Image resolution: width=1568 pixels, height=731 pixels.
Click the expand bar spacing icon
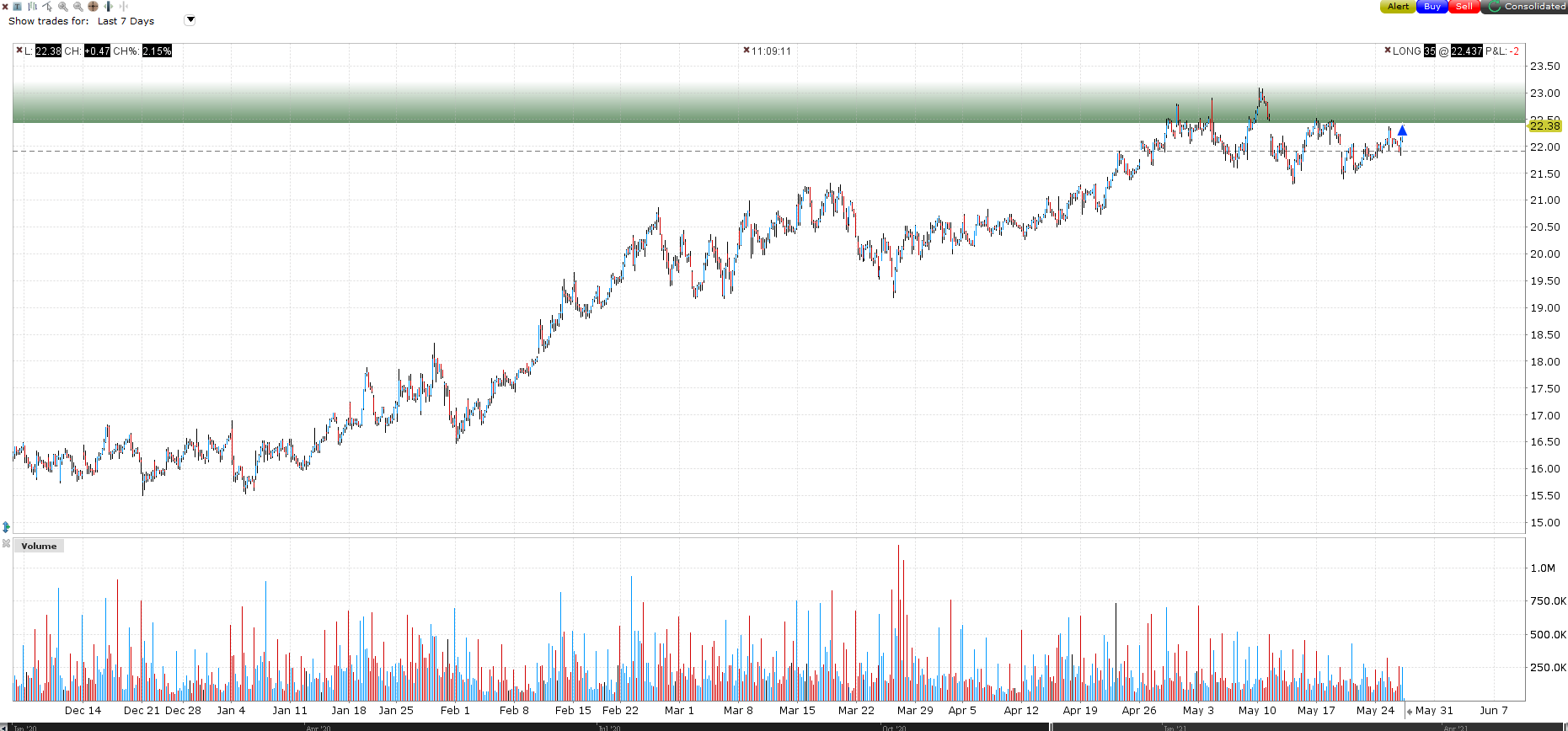click(108, 6)
